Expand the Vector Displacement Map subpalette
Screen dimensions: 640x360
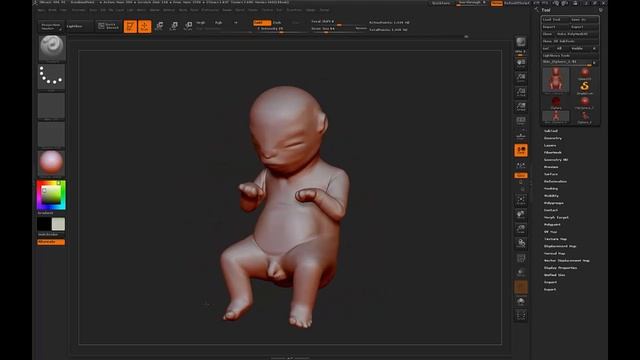click(x=567, y=260)
